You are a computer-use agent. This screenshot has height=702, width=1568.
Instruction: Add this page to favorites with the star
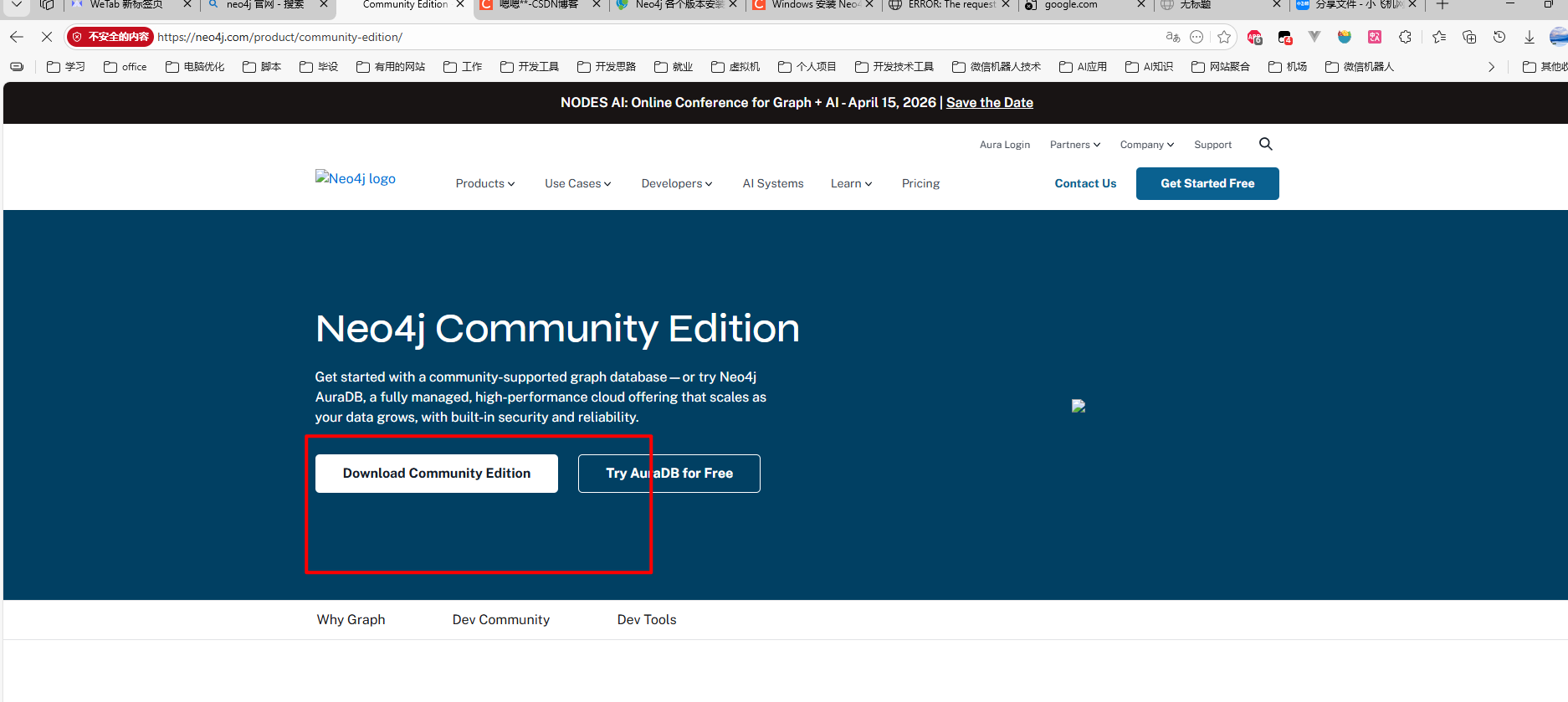point(1224,37)
